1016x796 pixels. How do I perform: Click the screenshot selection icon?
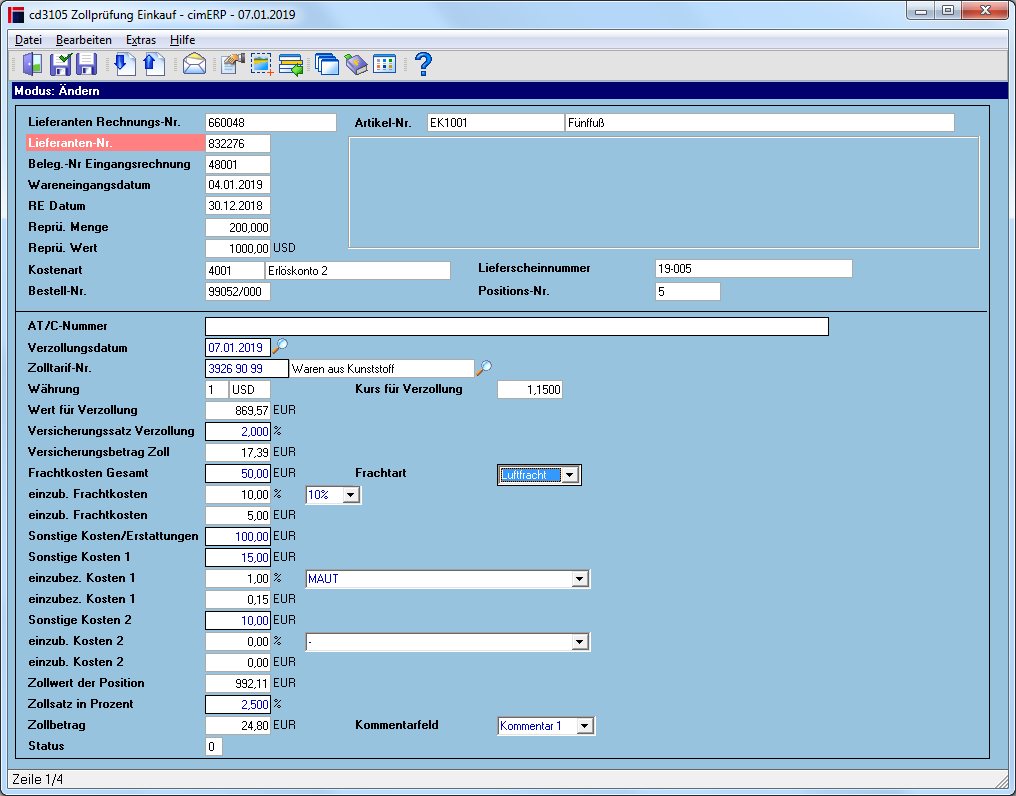click(262, 64)
